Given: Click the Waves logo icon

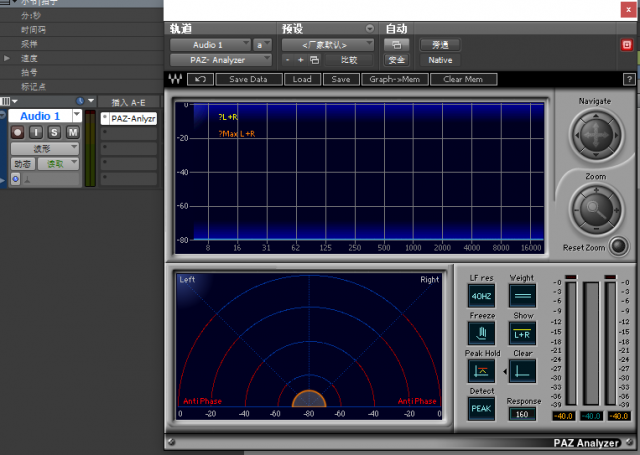Looking at the screenshot, I should pos(176,79).
